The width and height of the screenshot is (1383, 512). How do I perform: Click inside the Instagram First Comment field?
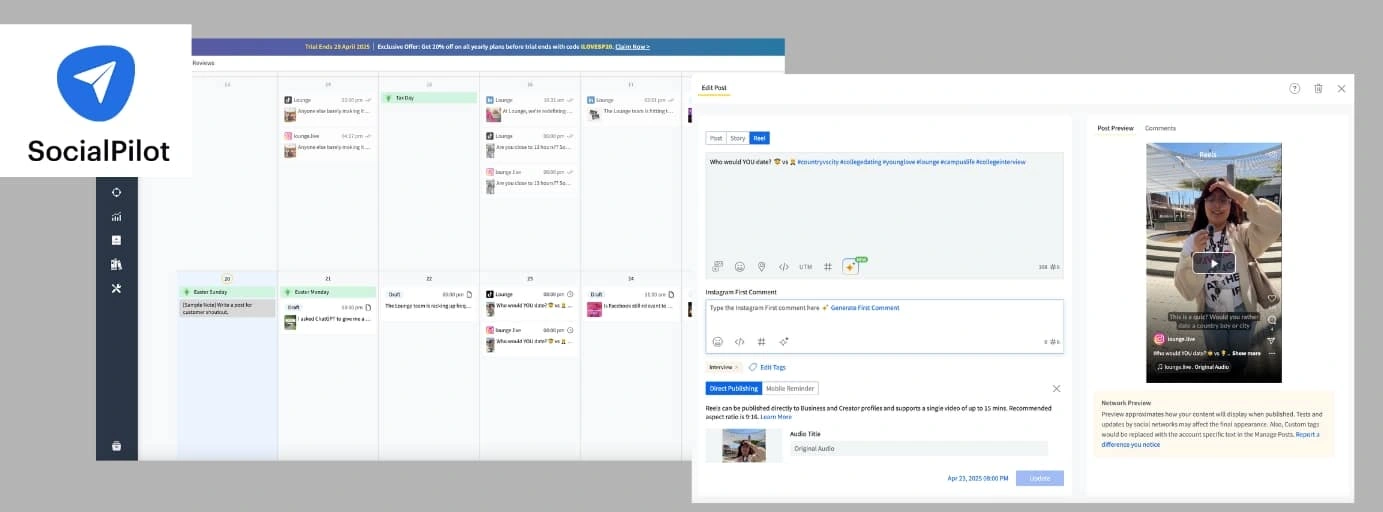(884, 325)
